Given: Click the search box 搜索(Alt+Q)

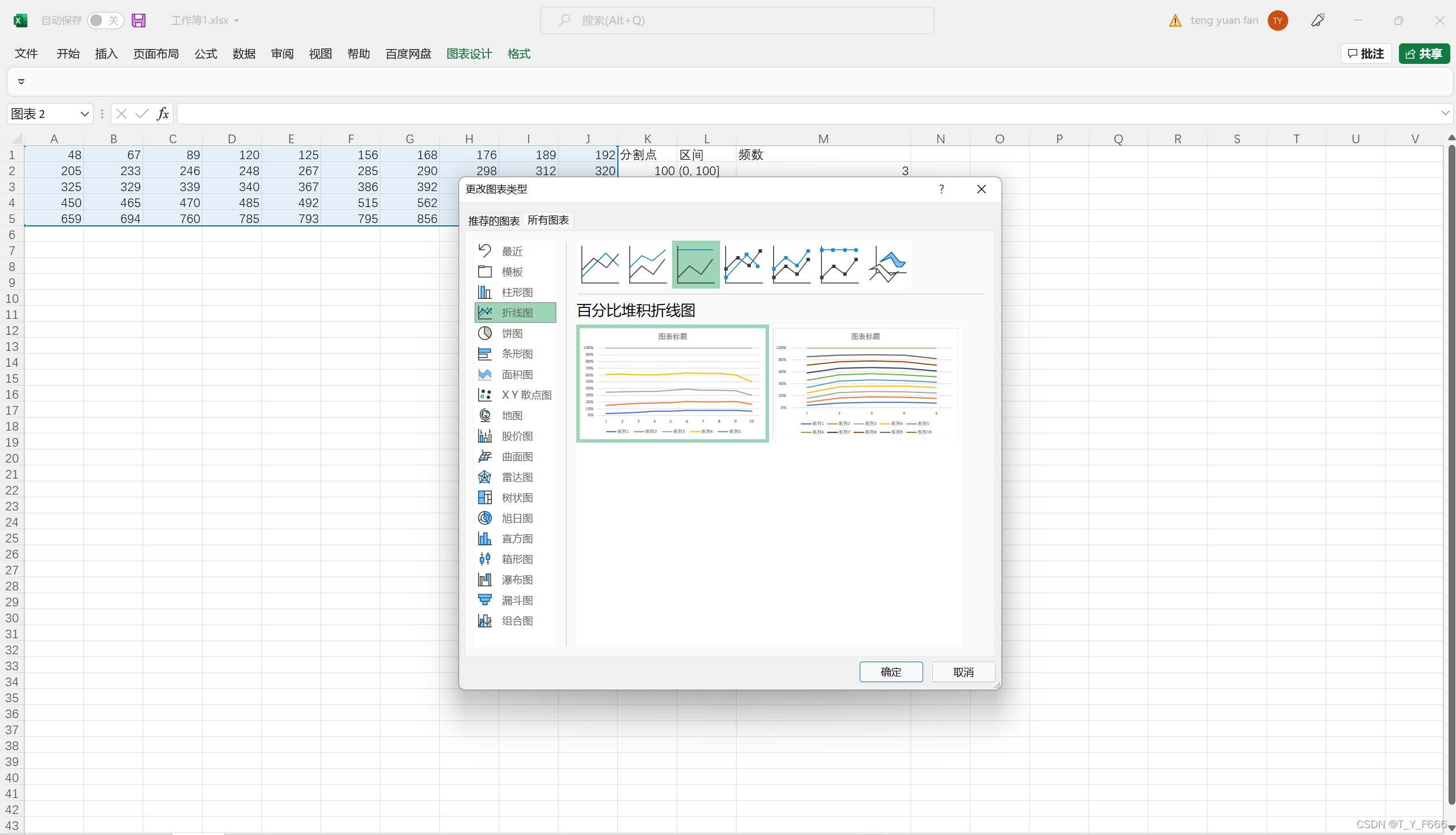Looking at the screenshot, I should 737,21.
